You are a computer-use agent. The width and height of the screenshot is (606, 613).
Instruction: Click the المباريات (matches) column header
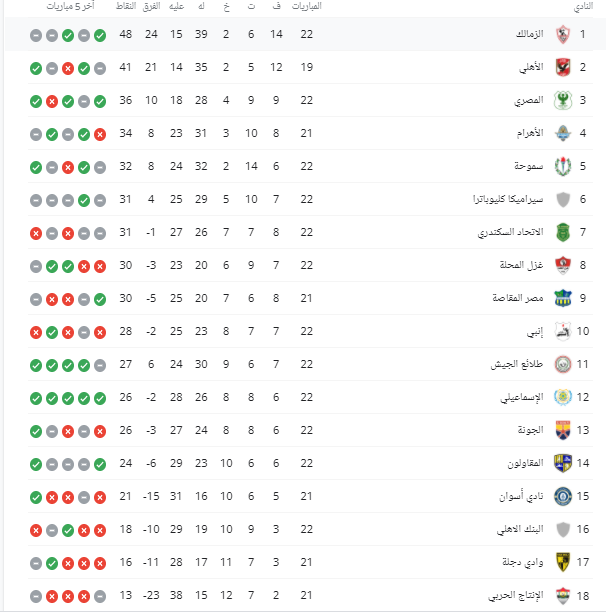click(x=305, y=7)
